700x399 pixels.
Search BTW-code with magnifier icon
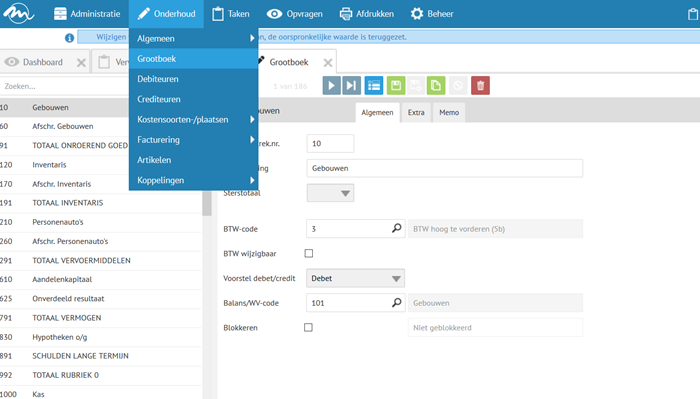tap(396, 229)
